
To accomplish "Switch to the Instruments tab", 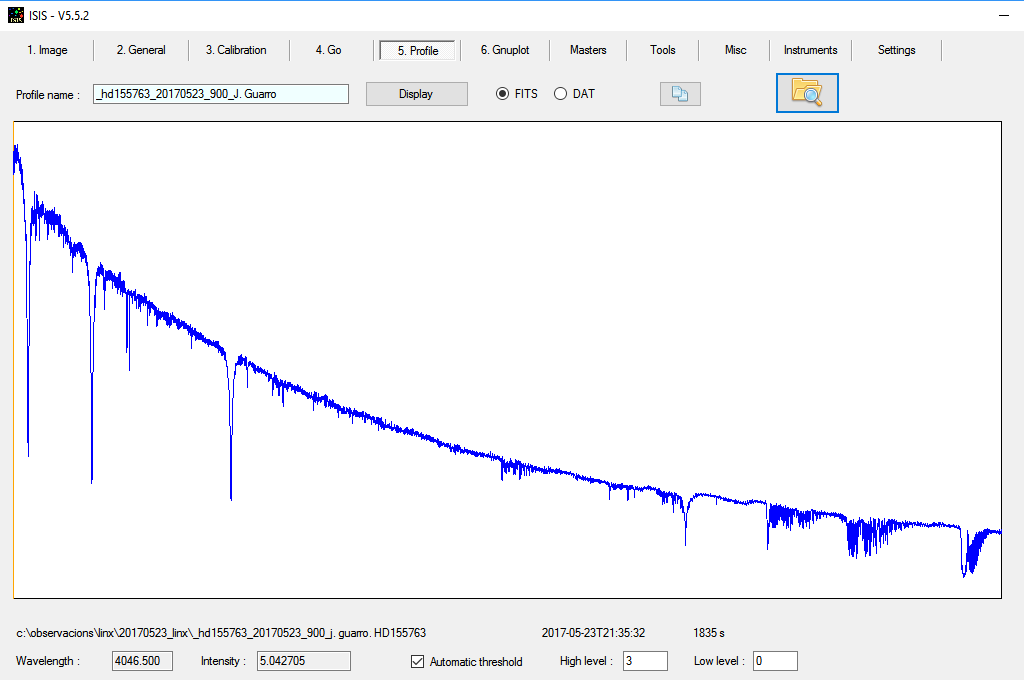I will [810, 50].
